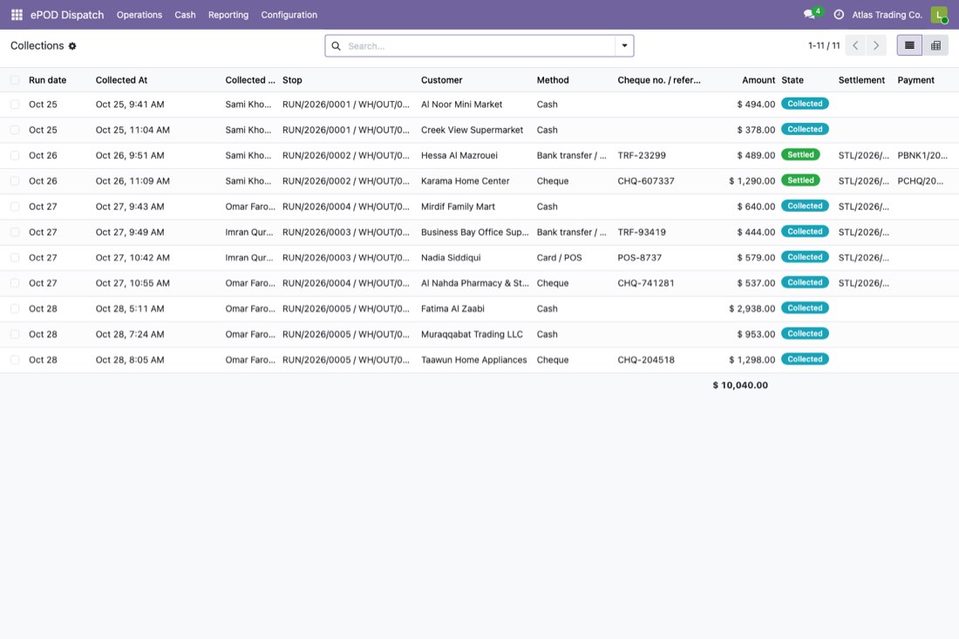This screenshot has height=639, width=959.
Task: Select checkbox for Al Noor Mini Market row
Action: 15,105
